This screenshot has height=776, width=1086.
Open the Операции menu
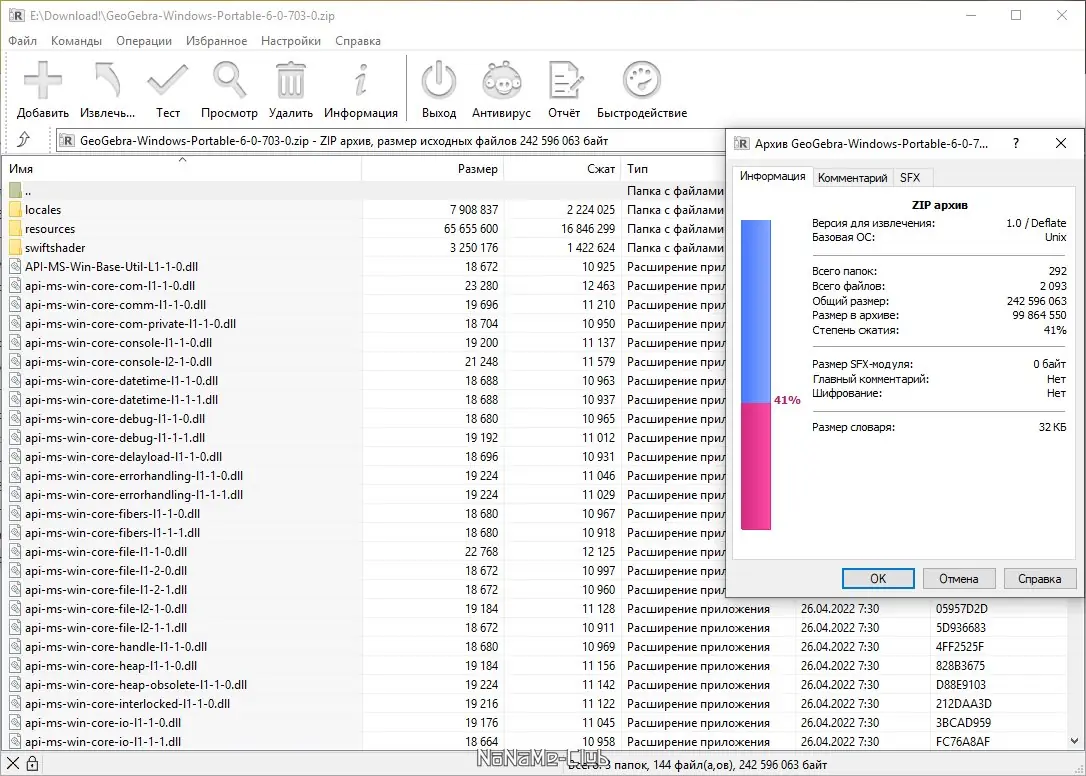tap(144, 41)
